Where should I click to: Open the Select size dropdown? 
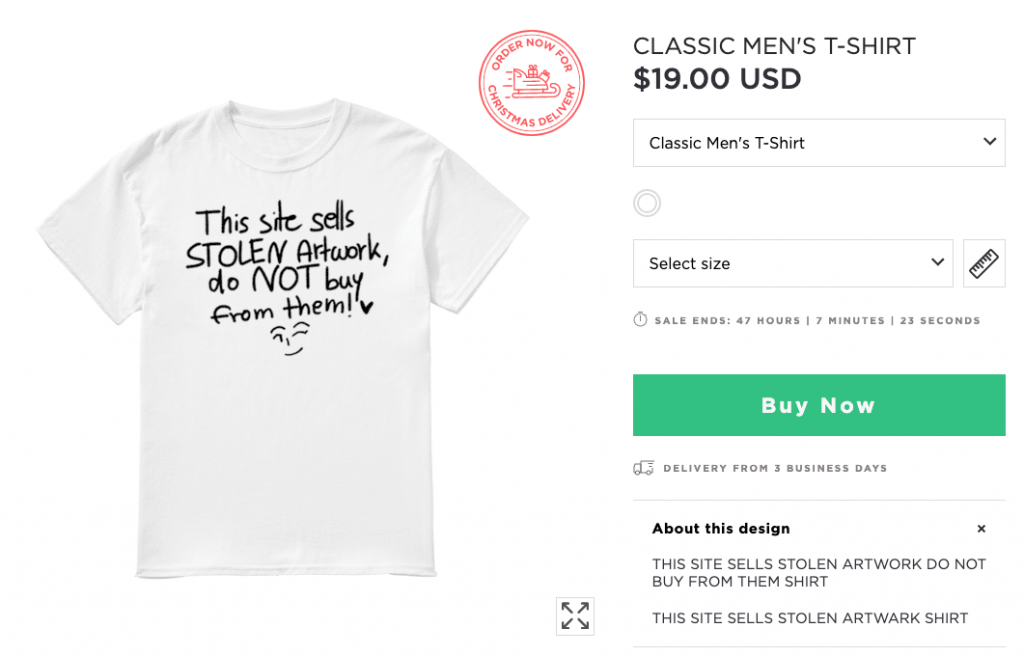point(792,263)
